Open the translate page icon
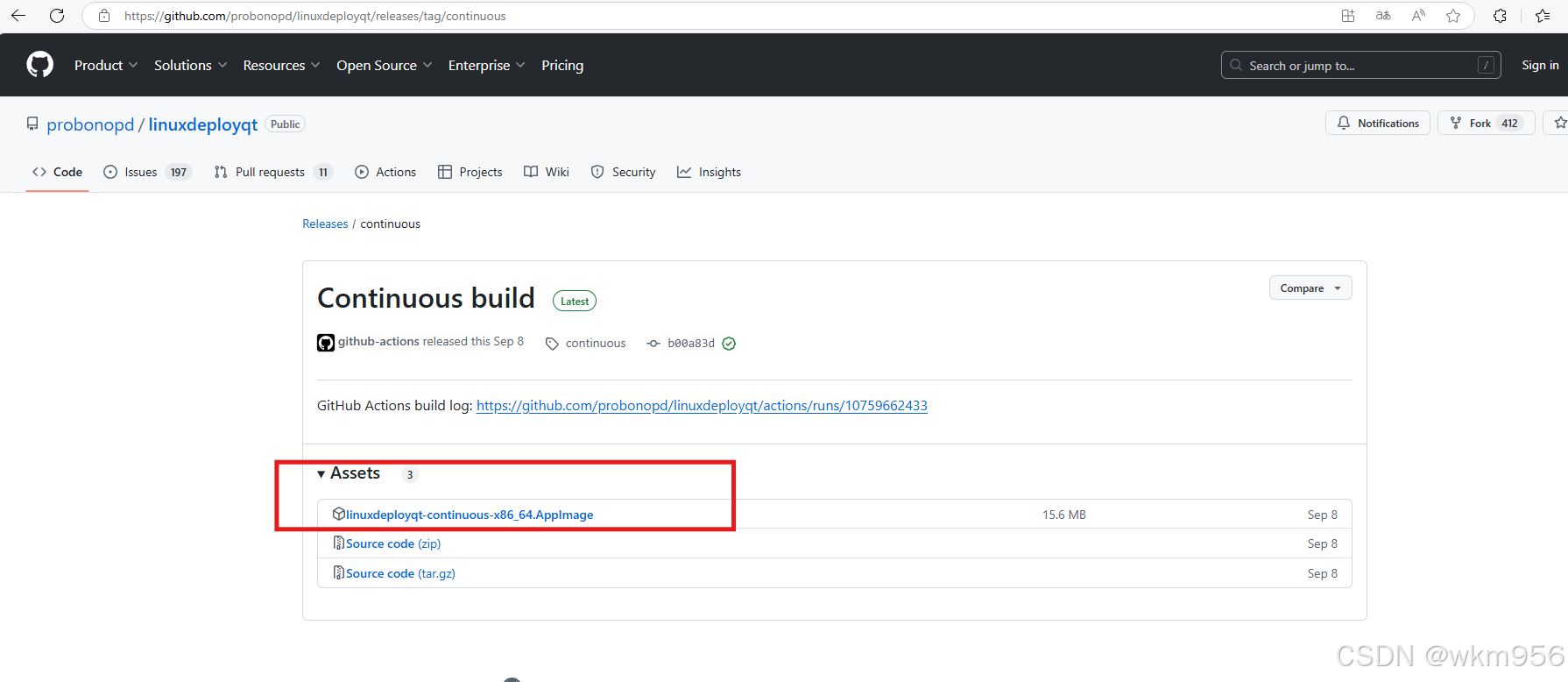The image size is (1568, 682). (x=1383, y=16)
